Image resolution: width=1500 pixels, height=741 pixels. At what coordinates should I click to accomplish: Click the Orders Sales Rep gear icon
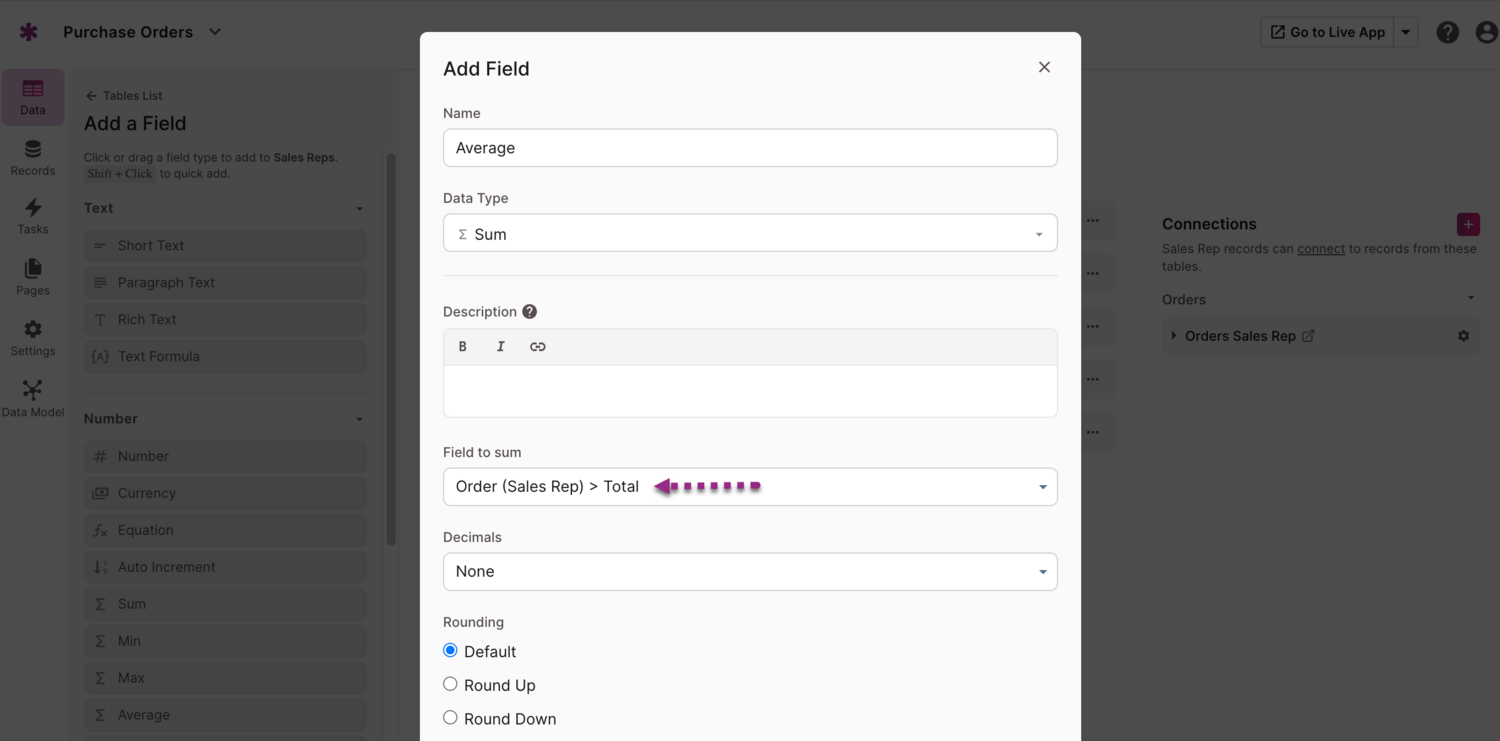1463,336
